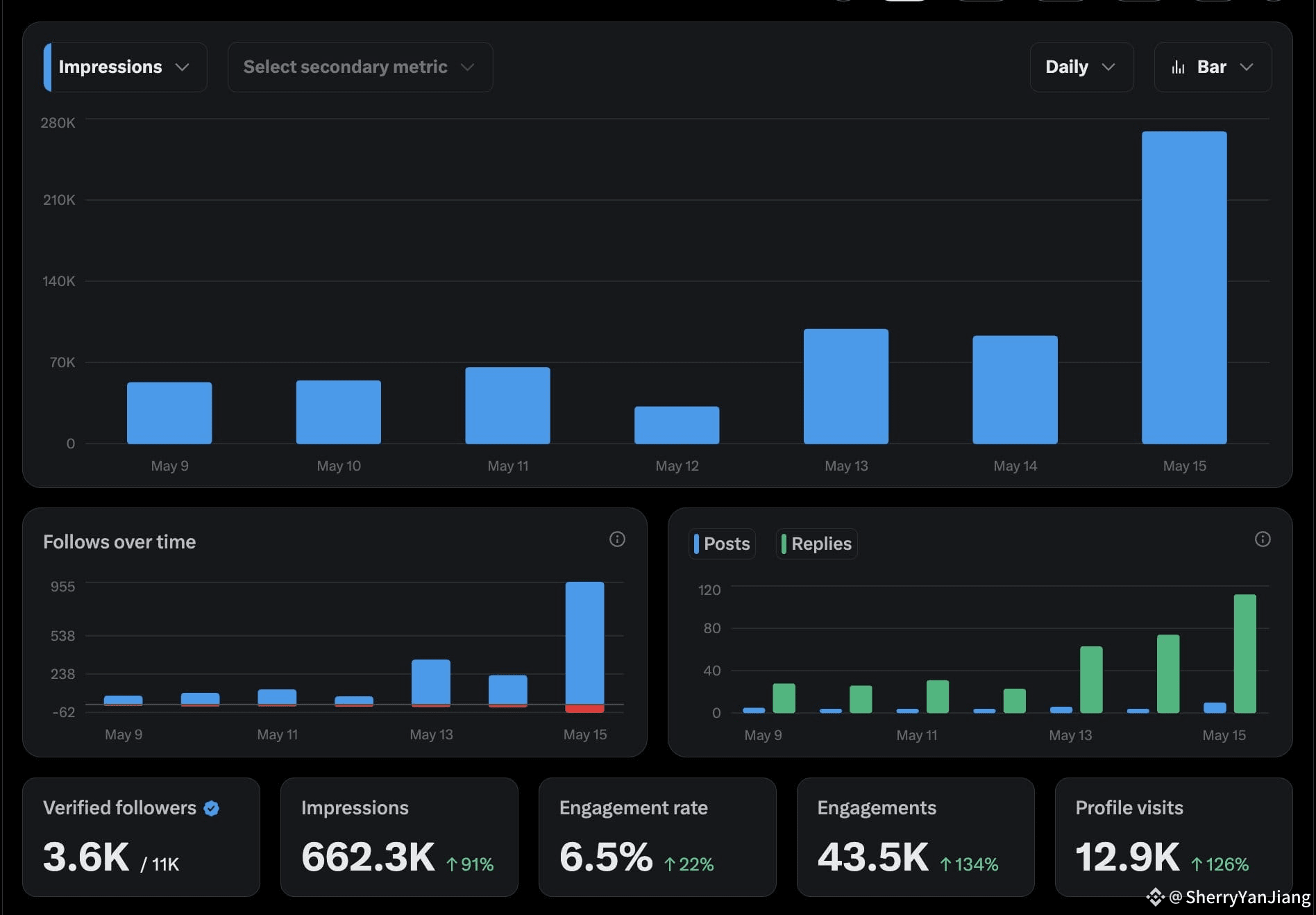The image size is (1316, 915).
Task: Open the Daily interval dropdown
Action: (x=1081, y=67)
